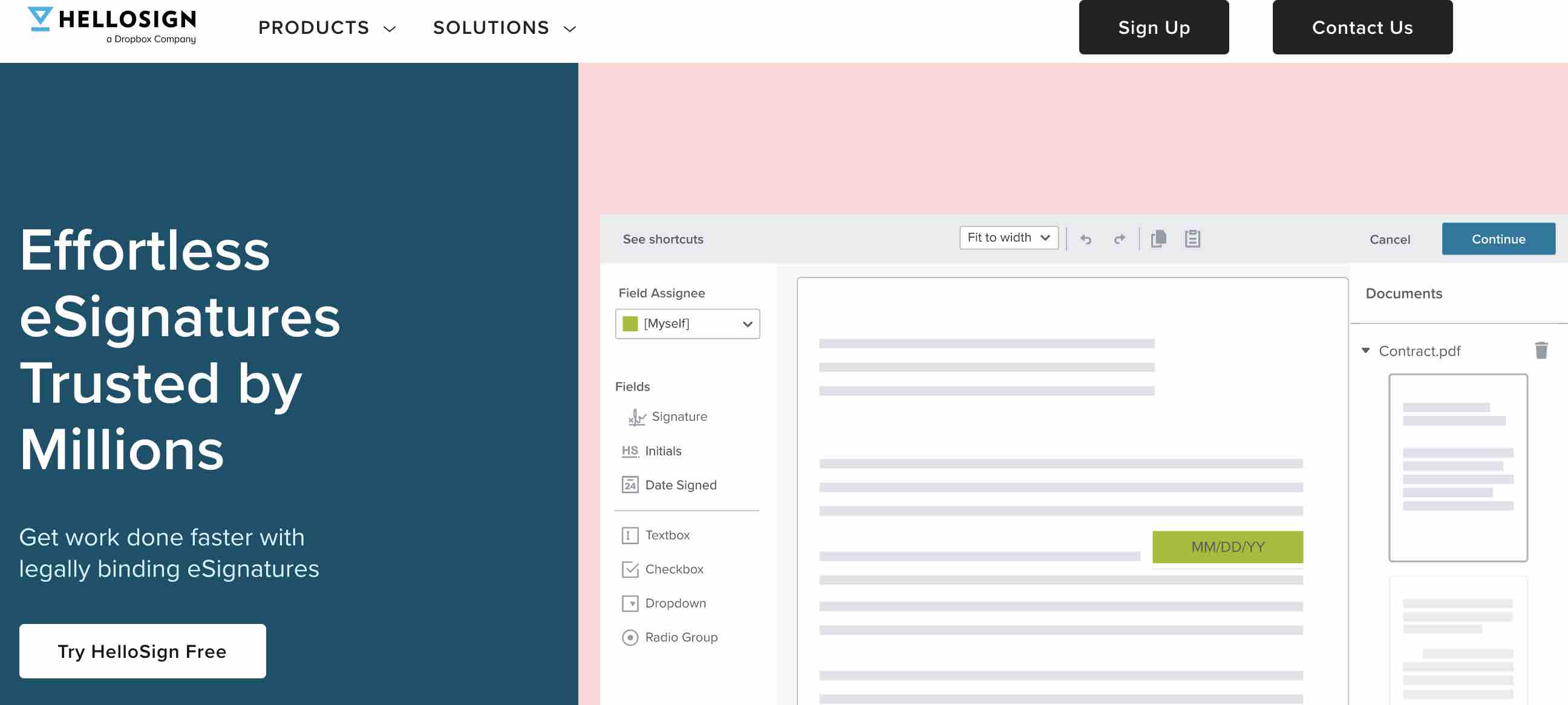1568x705 pixels.
Task: Click the 'Get work done faster' subtitle
Action: tap(169, 553)
